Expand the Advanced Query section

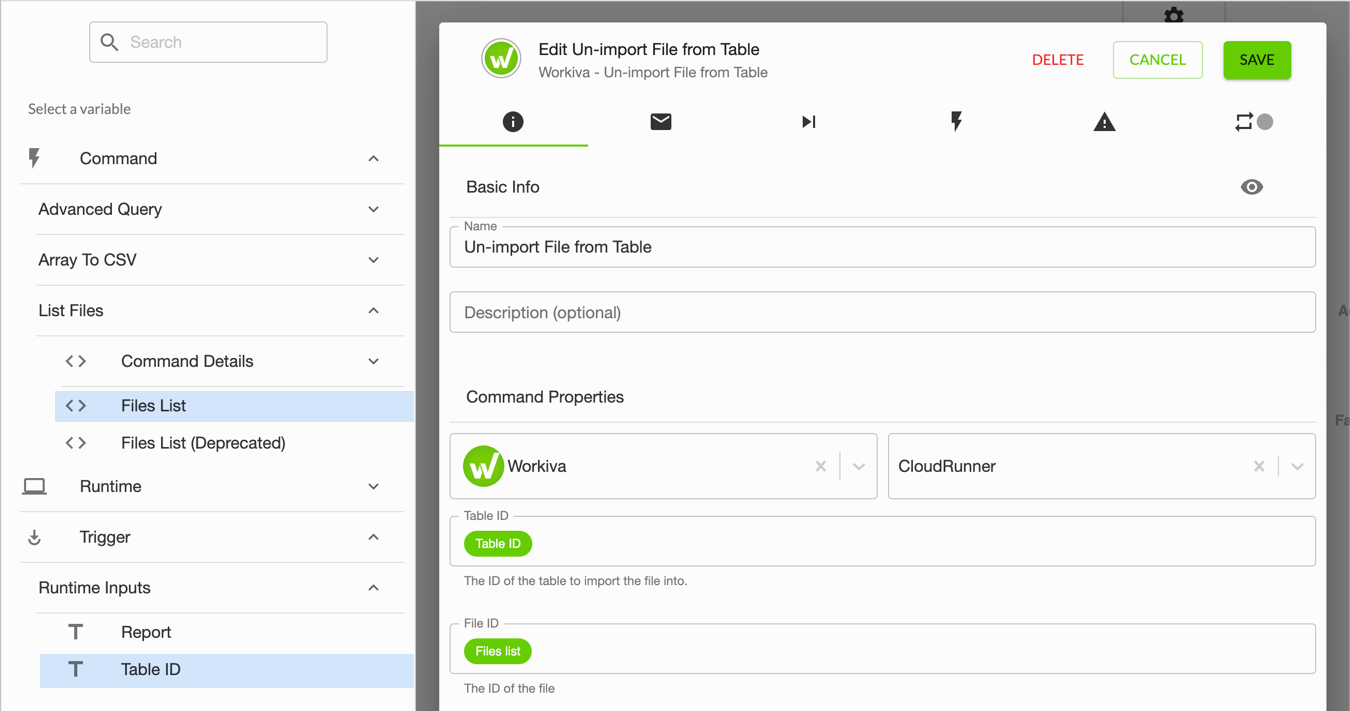point(373,210)
